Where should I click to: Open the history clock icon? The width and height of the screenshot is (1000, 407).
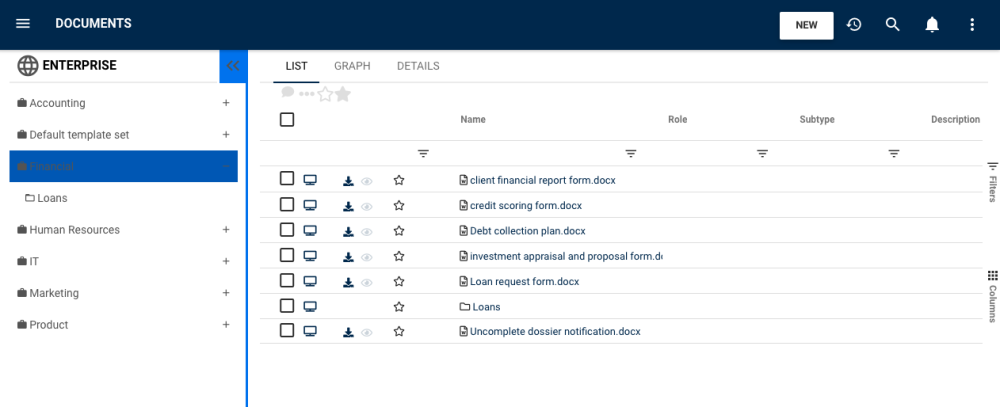[x=854, y=24]
